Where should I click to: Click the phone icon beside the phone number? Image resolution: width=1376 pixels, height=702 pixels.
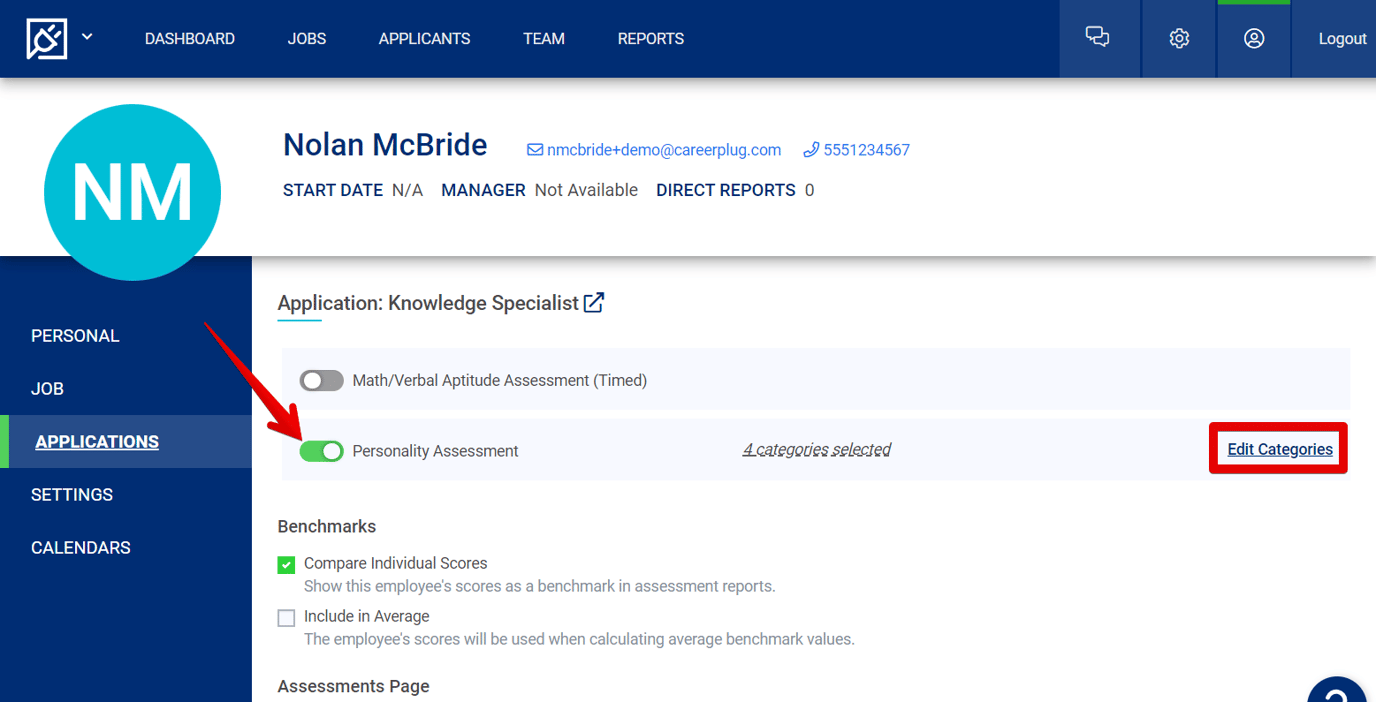coord(810,148)
